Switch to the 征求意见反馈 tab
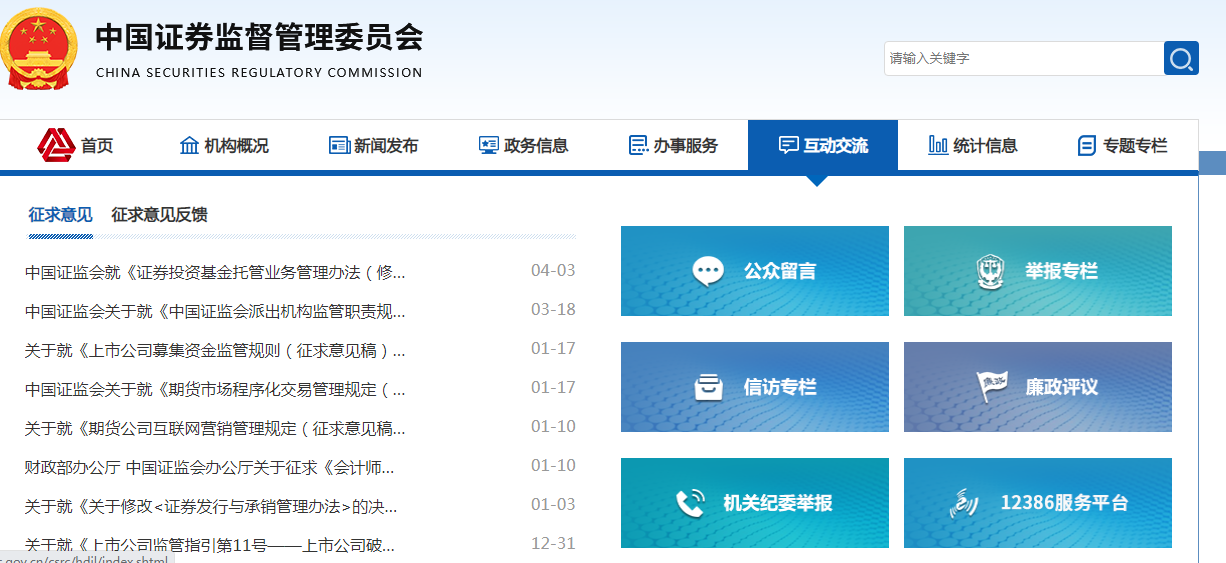The image size is (1226, 563). click(159, 215)
